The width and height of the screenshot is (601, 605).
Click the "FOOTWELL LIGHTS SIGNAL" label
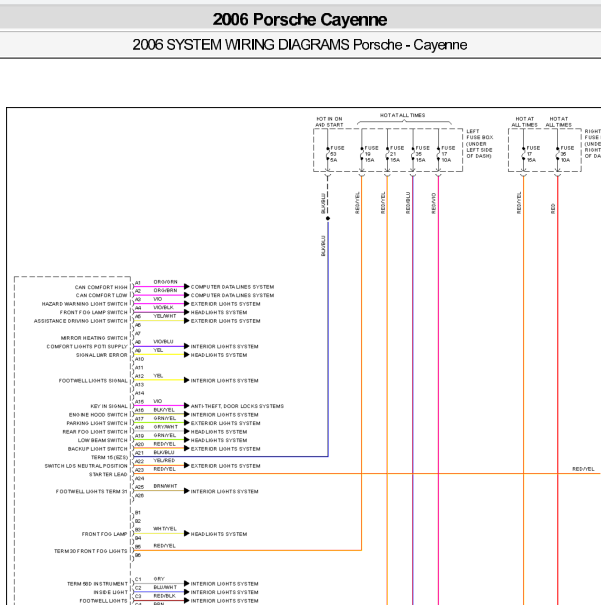click(x=93, y=381)
